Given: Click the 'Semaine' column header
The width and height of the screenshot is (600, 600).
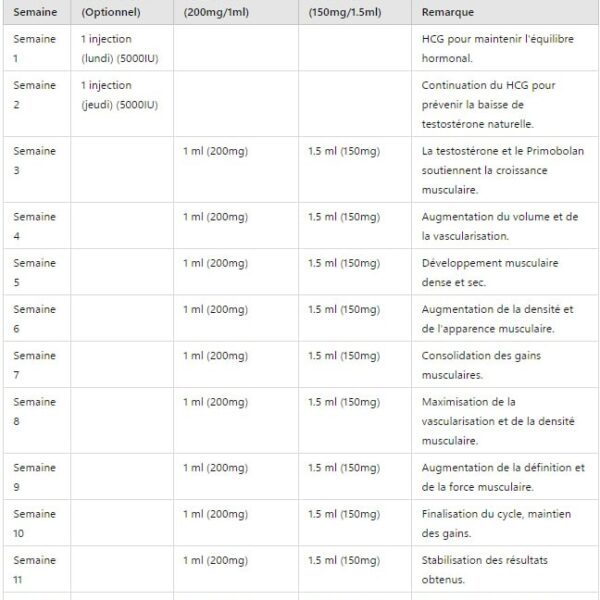Looking at the screenshot, I should 34,12.
